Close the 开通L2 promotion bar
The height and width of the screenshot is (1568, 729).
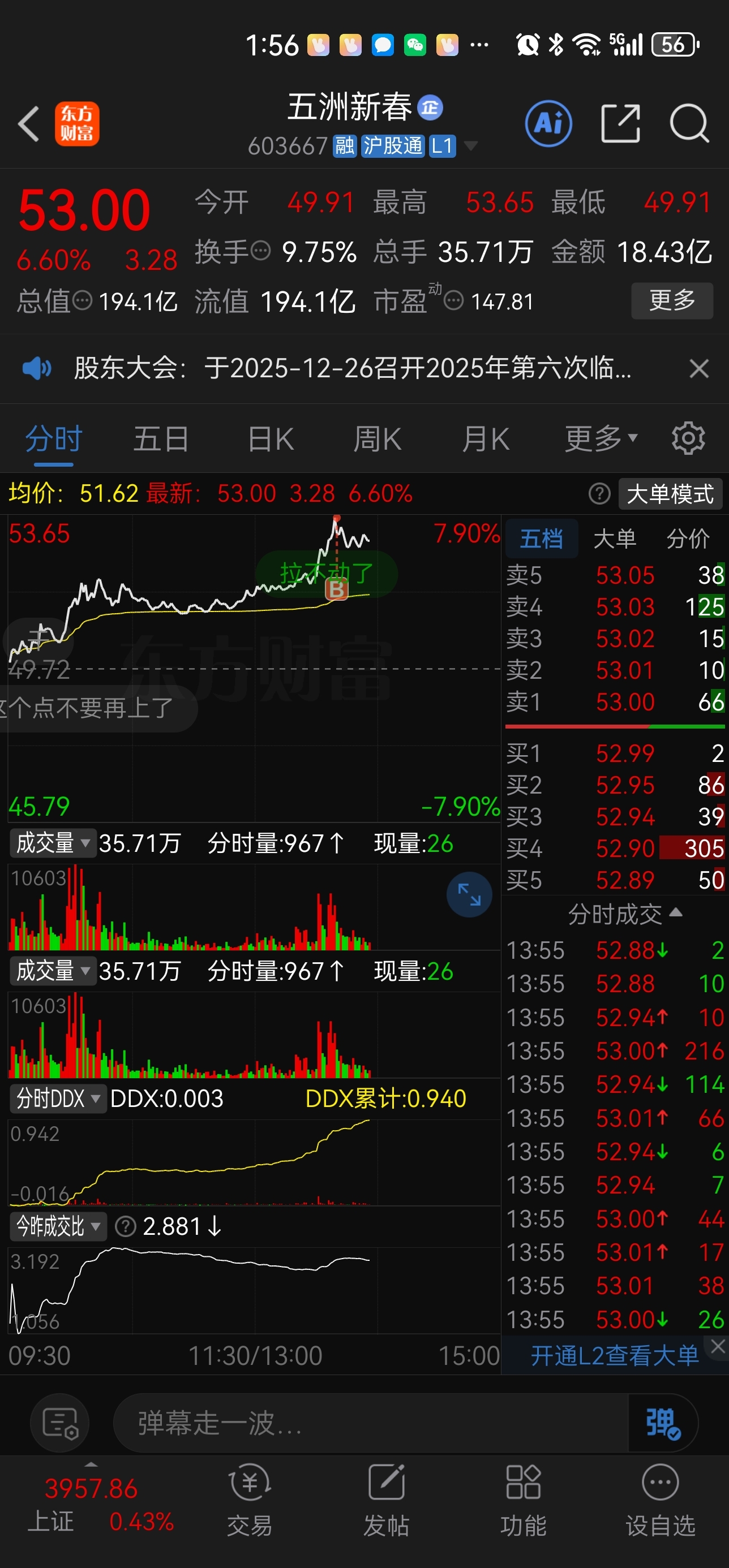pyautogui.click(x=718, y=1346)
